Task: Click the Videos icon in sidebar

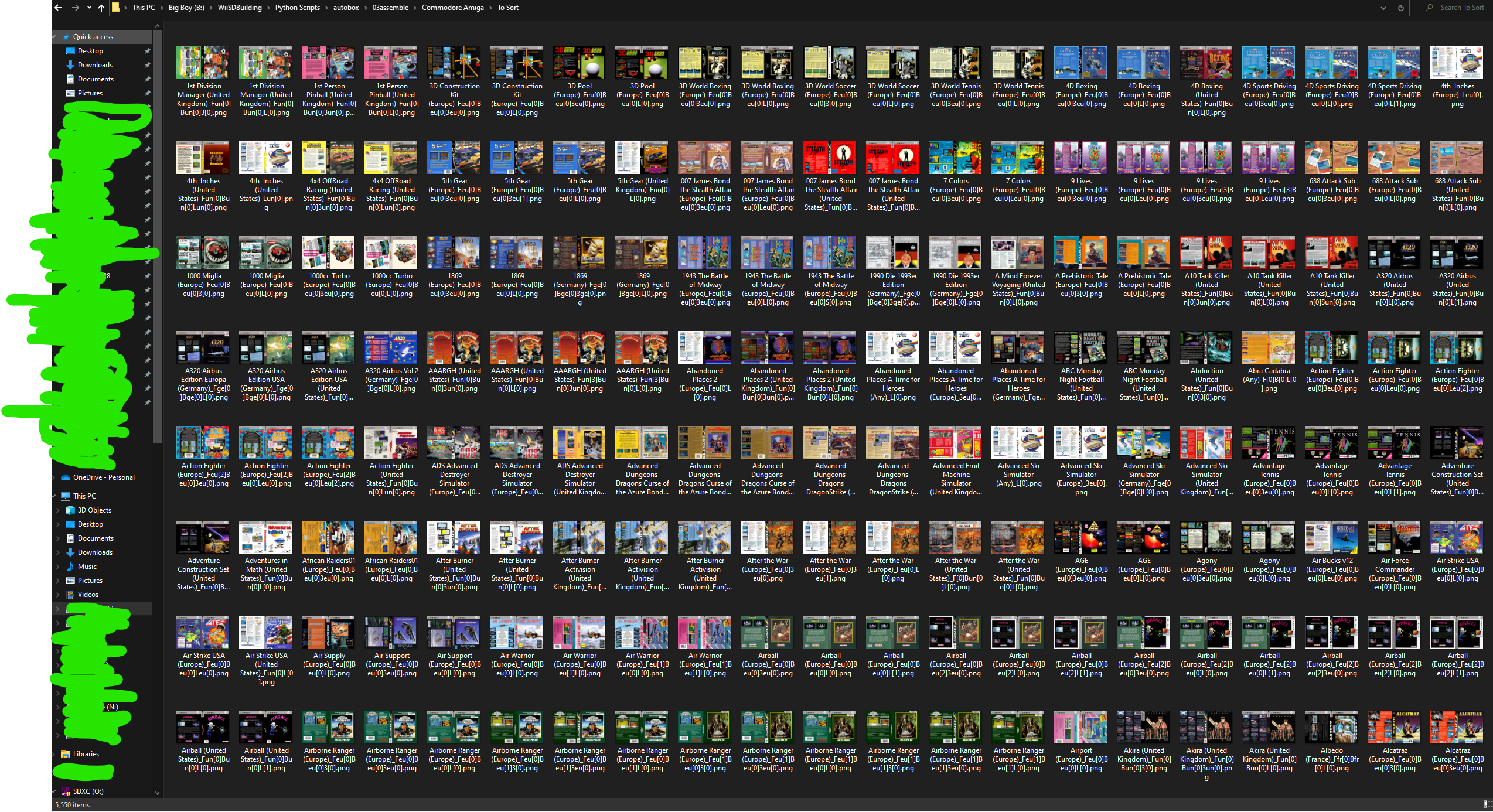Action: pos(70,595)
